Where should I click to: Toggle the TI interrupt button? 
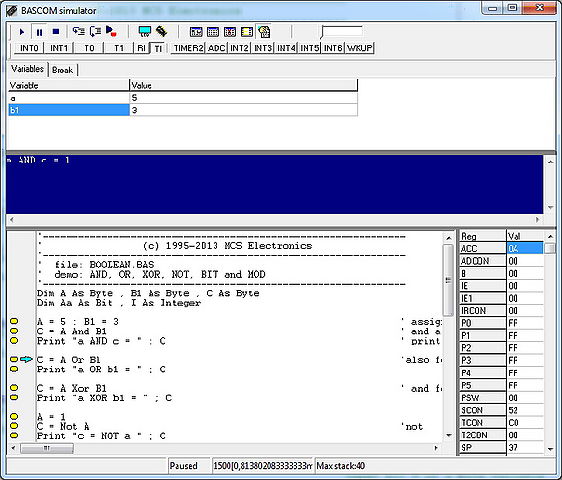(x=158, y=48)
